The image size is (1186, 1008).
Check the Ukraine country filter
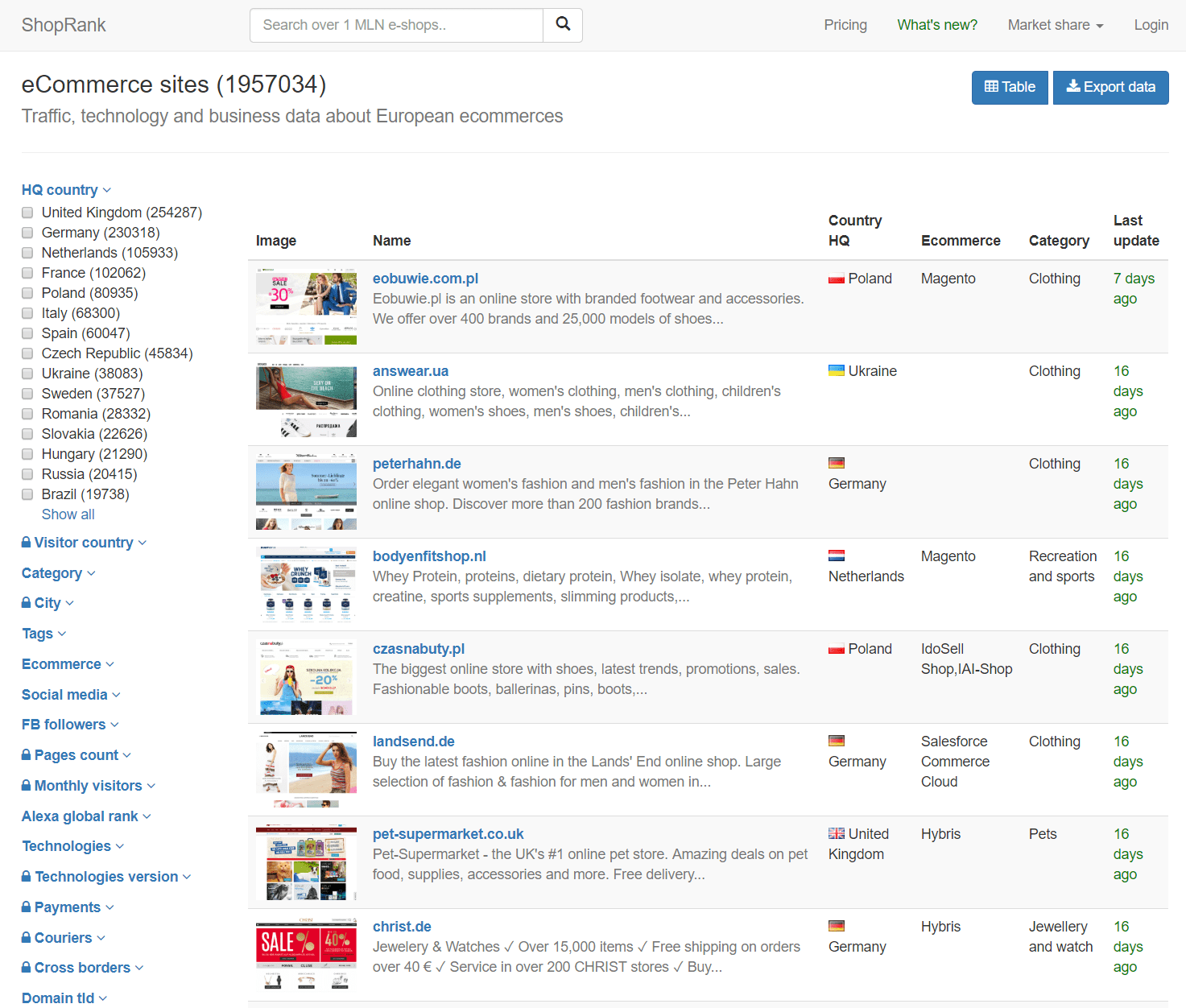27,374
